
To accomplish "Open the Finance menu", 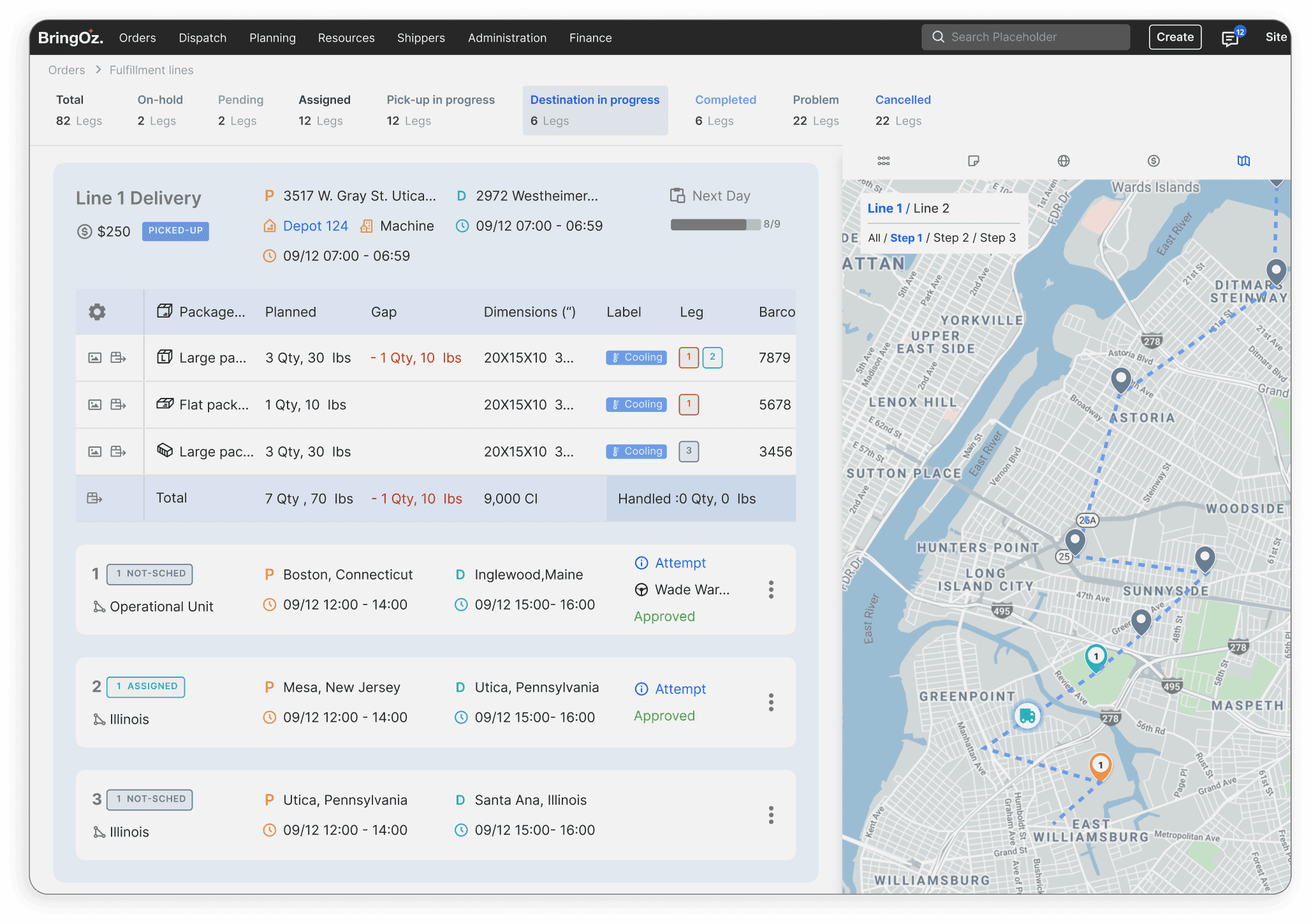I will (x=590, y=38).
